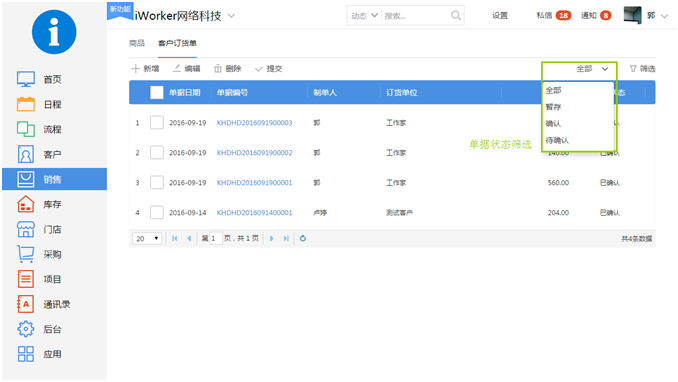Open 门店 store in sidebar
Screen dimensions: 678x382
pos(39,229)
